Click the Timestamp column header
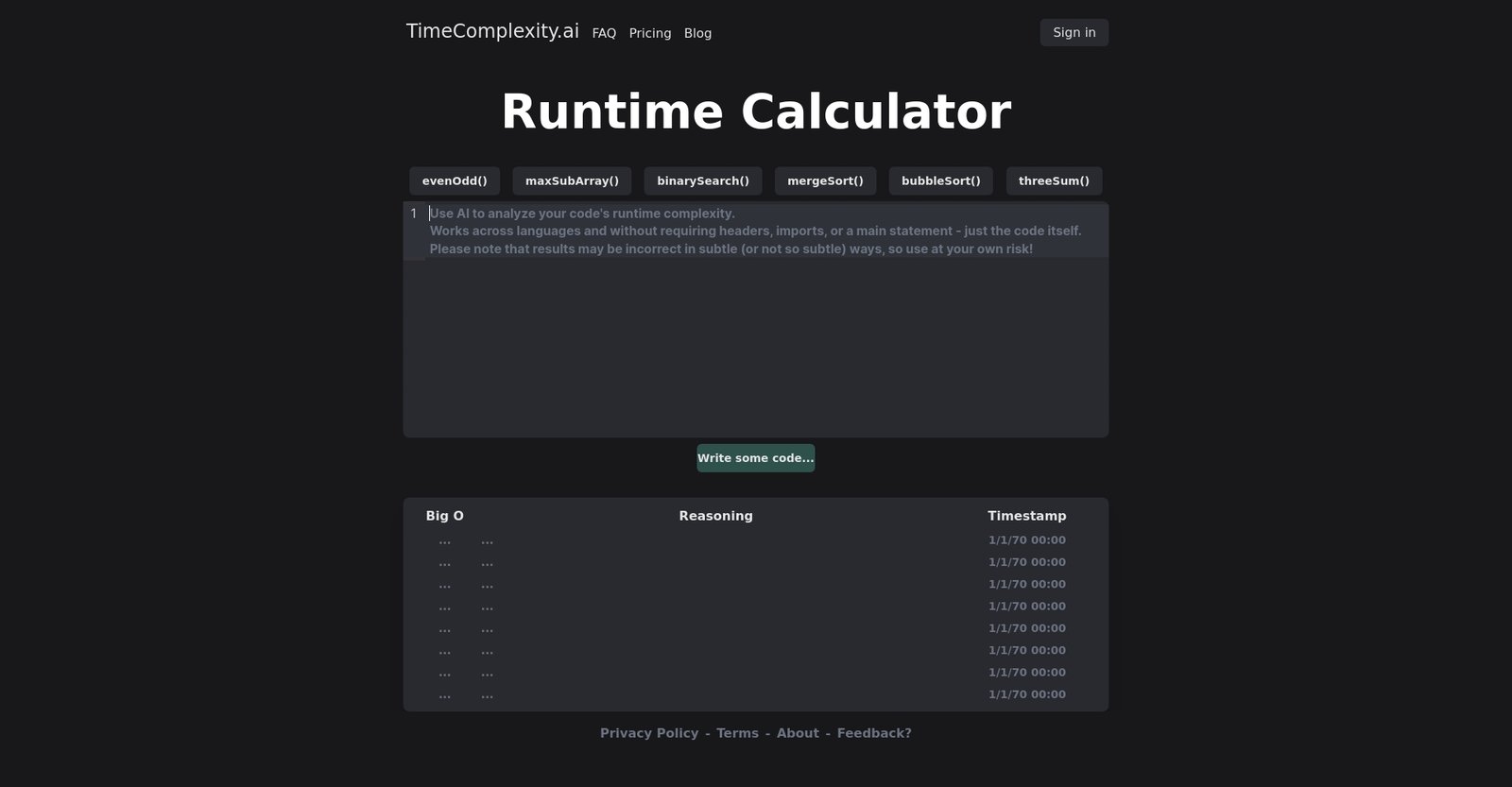 coord(1027,516)
